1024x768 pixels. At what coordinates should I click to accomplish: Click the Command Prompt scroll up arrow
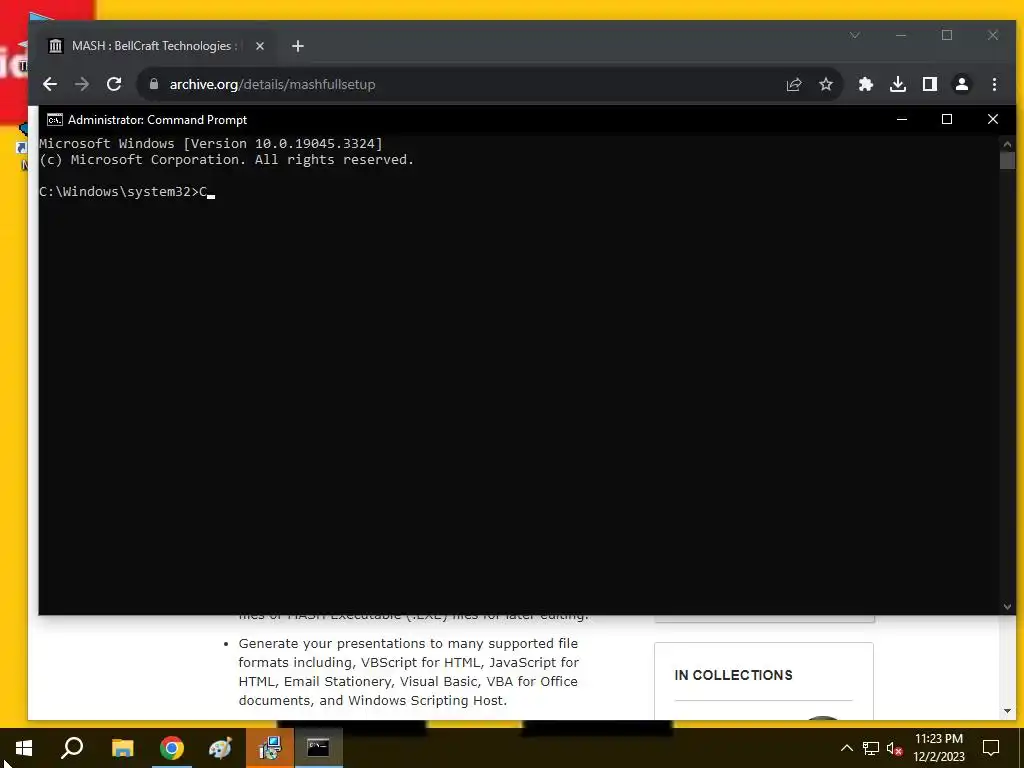click(x=1007, y=144)
